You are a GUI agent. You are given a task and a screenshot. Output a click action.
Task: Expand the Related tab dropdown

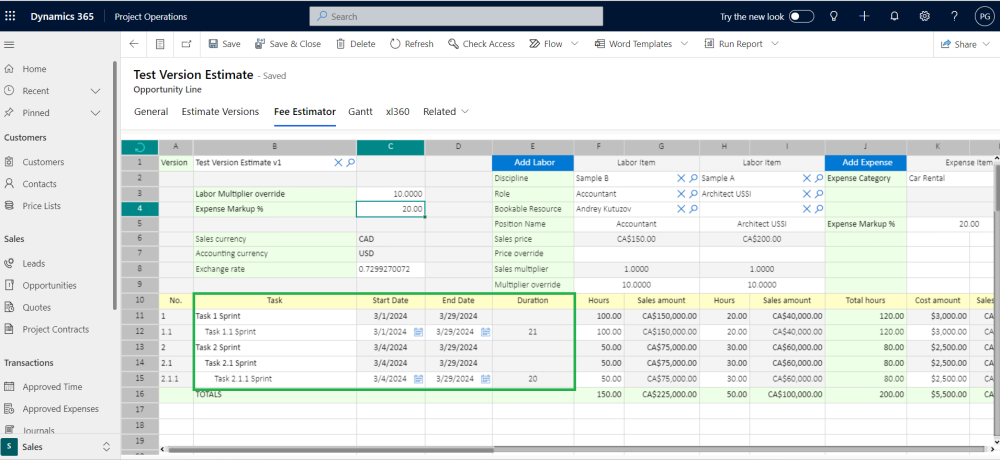tap(446, 112)
